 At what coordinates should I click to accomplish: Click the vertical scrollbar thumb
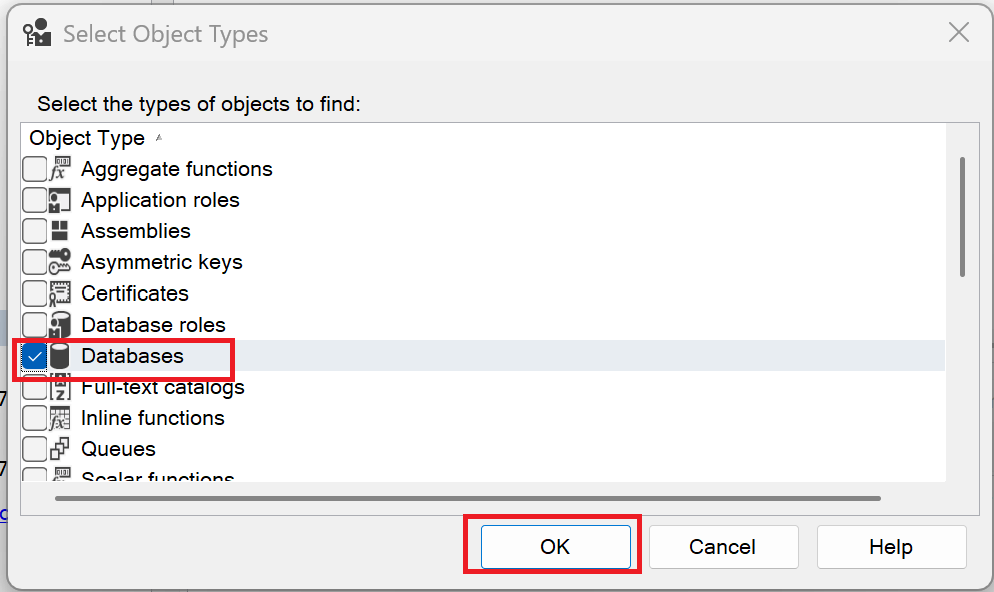962,216
